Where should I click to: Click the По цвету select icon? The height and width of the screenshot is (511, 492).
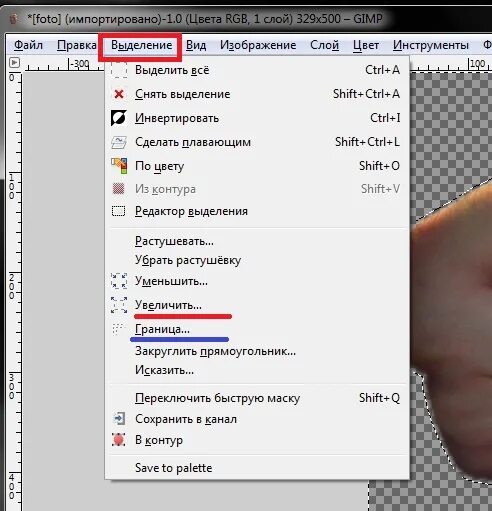[119, 166]
